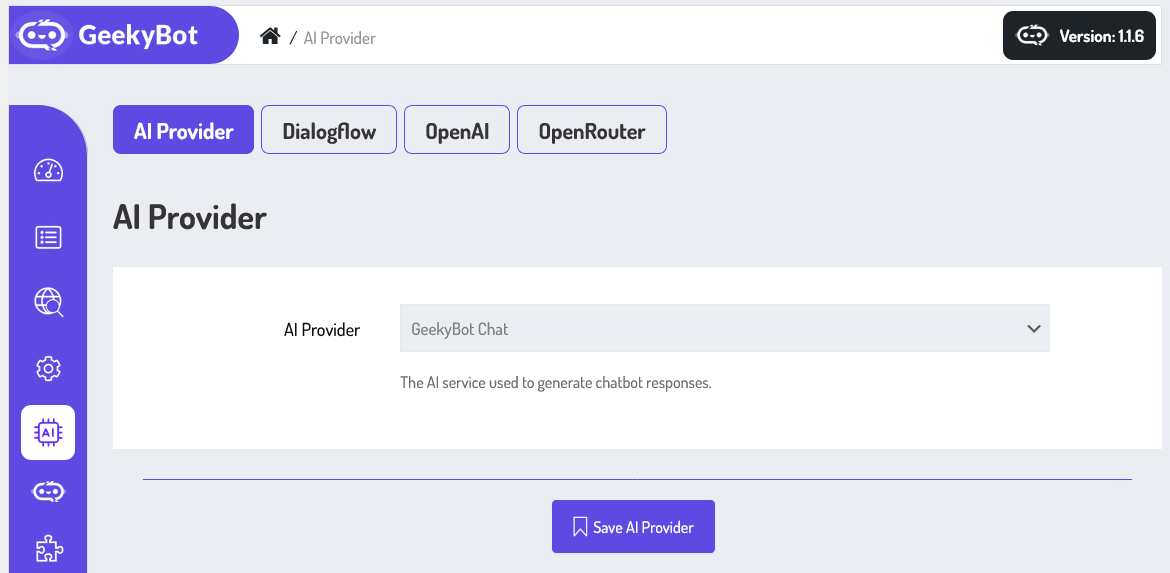Open the puzzle piece addons icon
The height and width of the screenshot is (573, 1170).
pos(49,550)
